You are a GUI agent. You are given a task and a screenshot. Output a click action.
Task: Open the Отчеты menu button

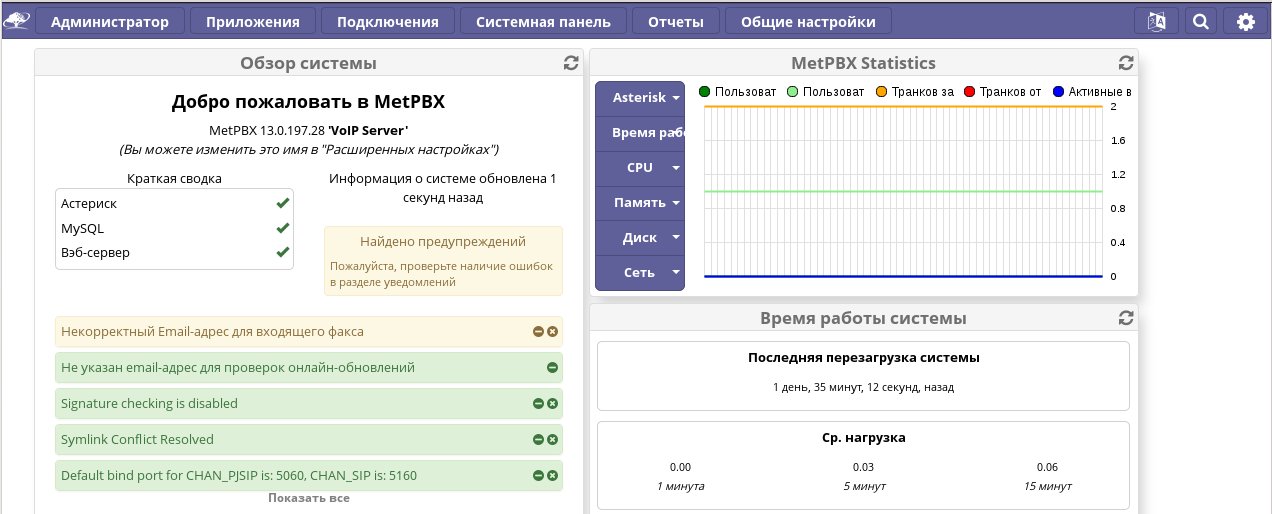point(675,22)
